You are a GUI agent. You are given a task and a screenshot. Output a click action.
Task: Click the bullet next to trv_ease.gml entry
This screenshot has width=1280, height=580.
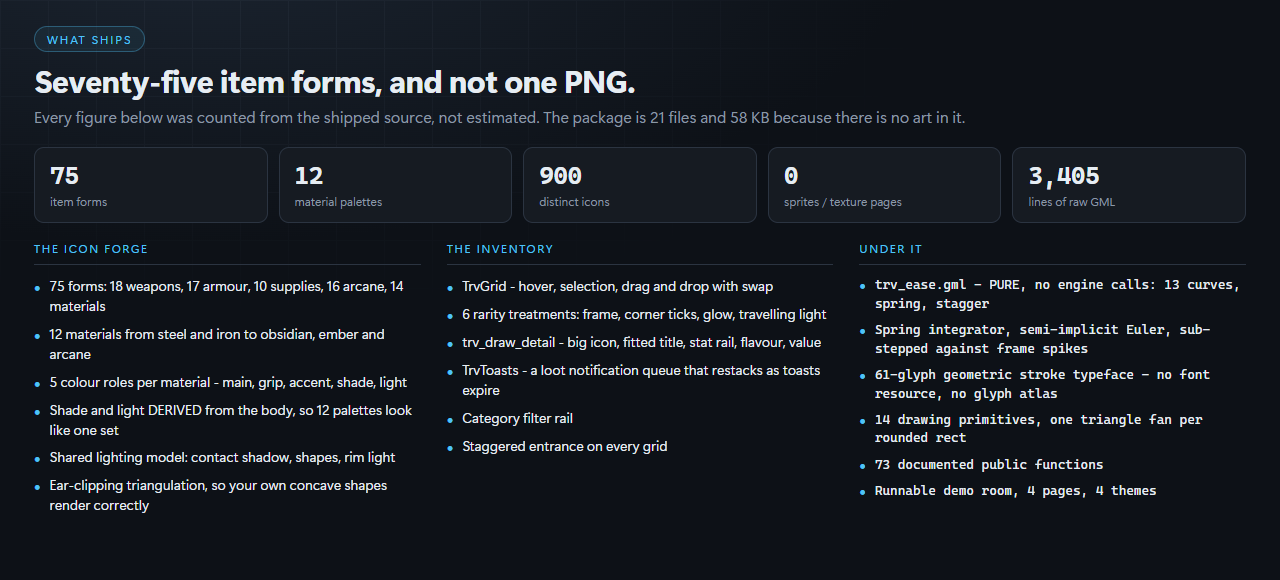point(863,286)
